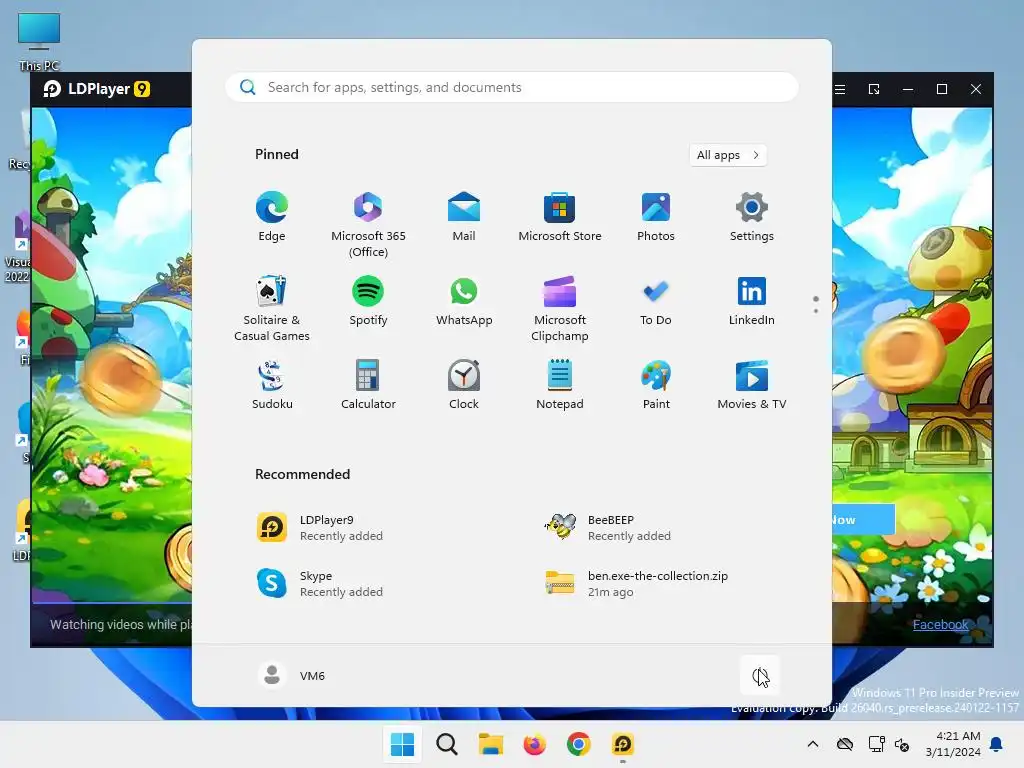Image resolution: width=1024 pixels, height=768 pixels.
Task: Launch Movies & TV
Action: tap(752, 385)
